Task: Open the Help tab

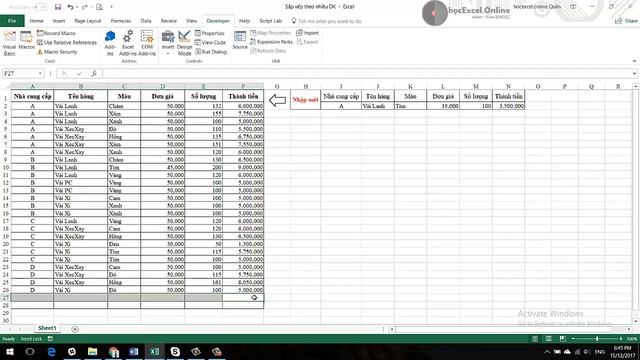Action: 244,21
